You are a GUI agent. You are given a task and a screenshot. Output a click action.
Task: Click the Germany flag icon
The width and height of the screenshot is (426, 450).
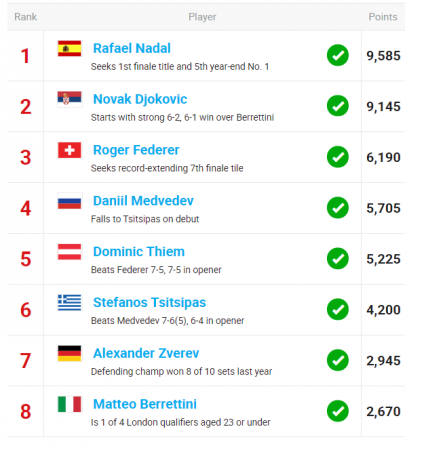[x=69, y=353]
